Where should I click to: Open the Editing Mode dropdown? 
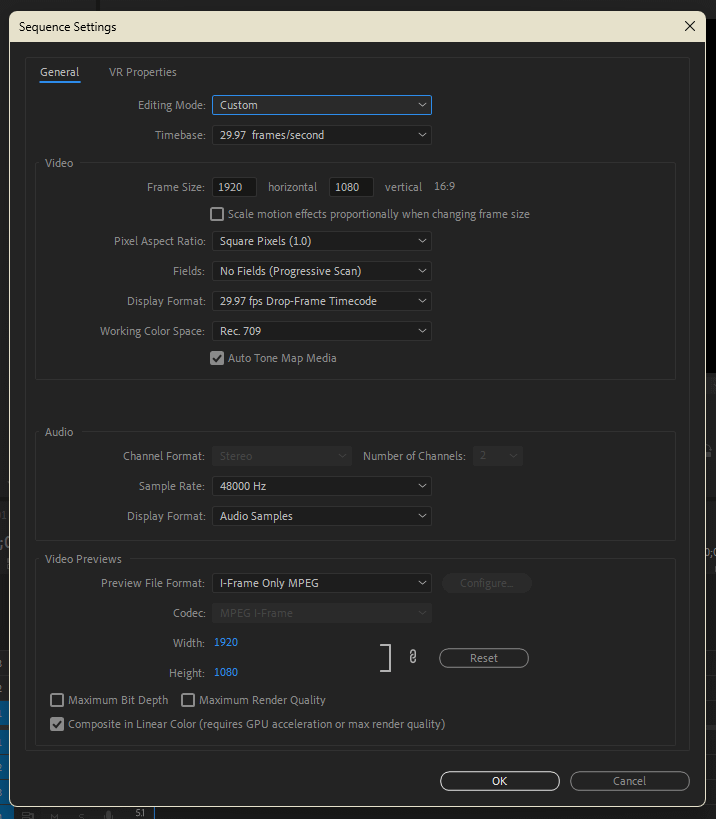point(321,105)
